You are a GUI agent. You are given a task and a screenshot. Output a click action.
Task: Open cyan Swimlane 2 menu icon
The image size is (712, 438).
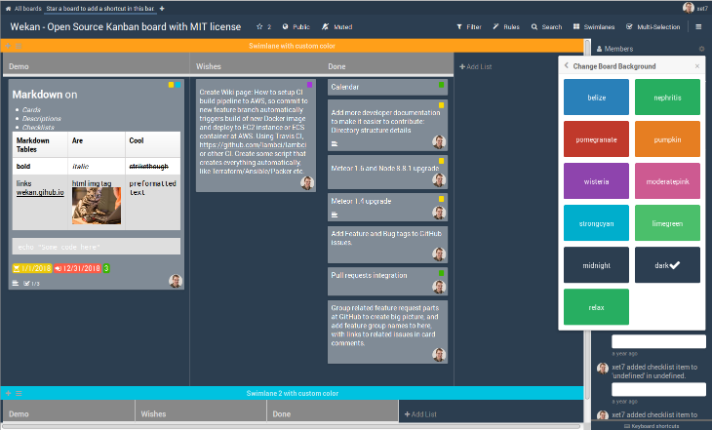tap(19, 394)
